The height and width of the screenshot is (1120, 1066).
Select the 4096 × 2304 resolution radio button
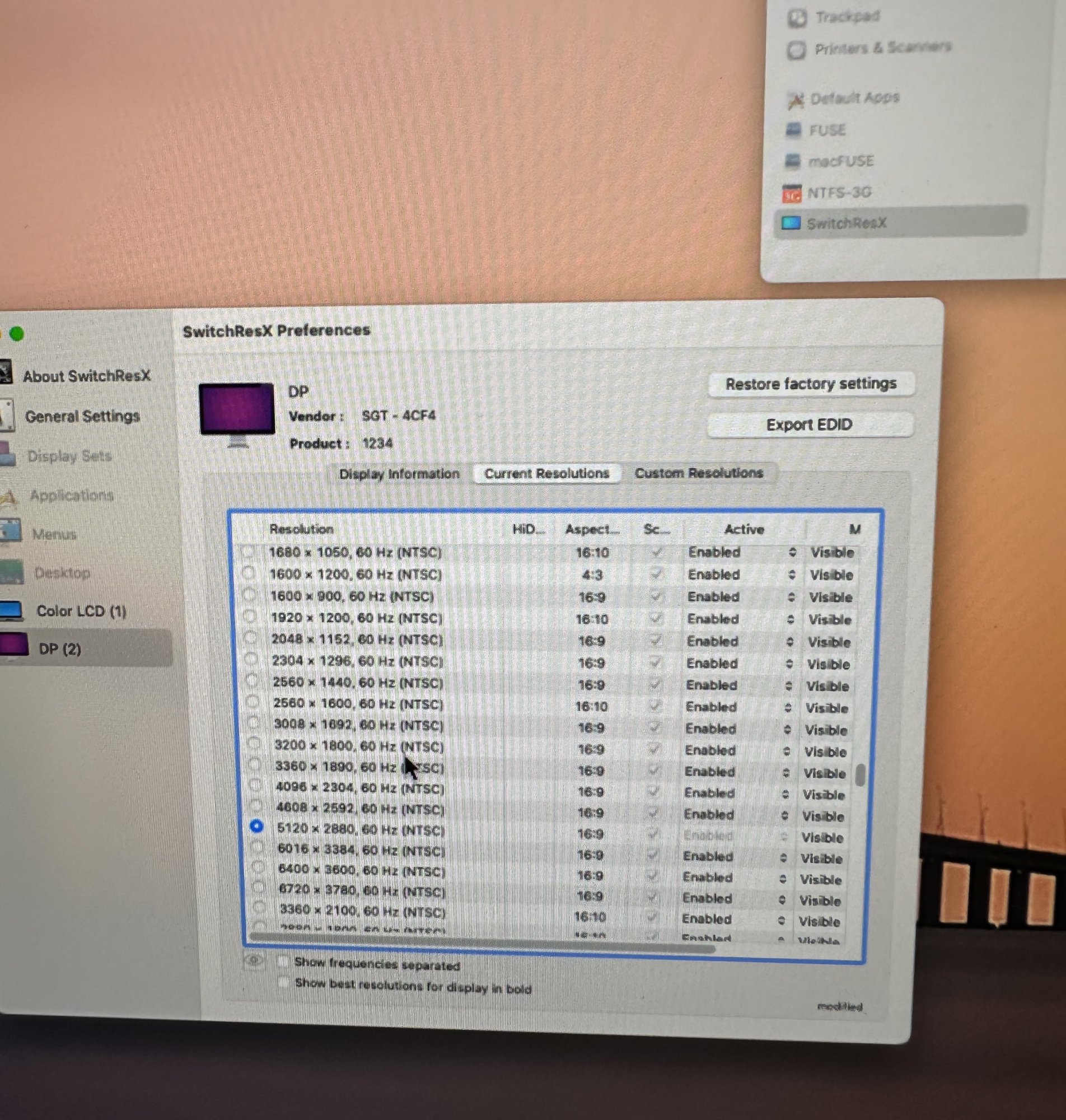point(255,785)
